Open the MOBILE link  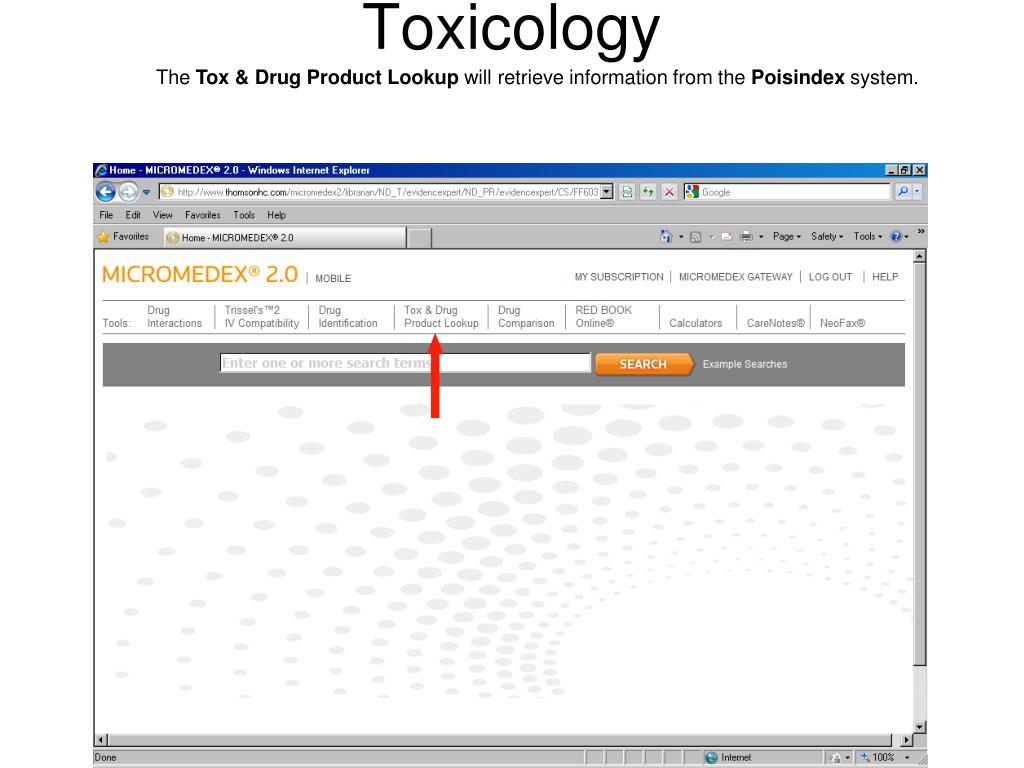333,278
